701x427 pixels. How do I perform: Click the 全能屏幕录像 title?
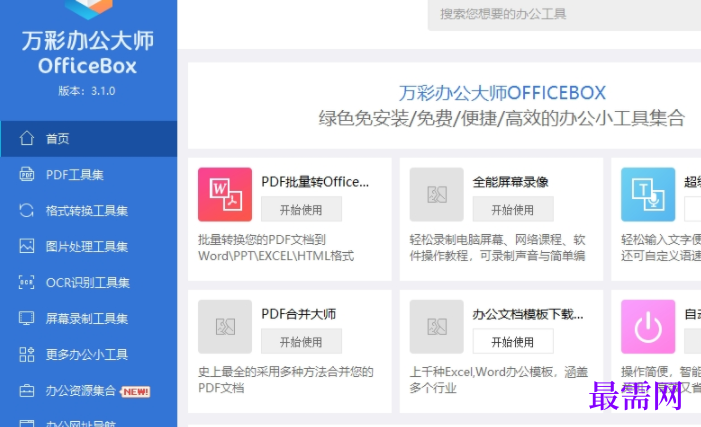510,182
